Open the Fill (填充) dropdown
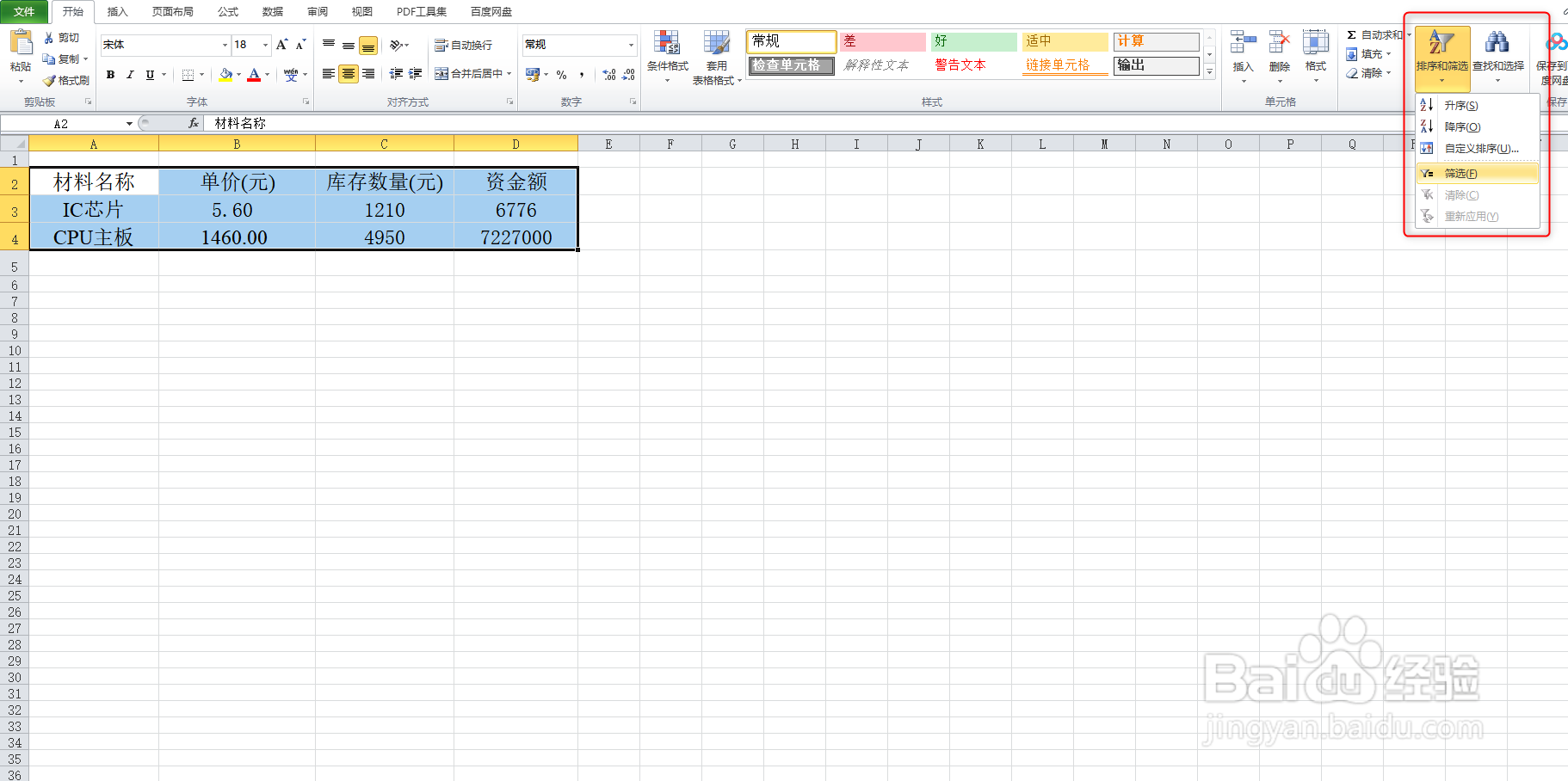The width and height of the screenshot is (1568, 781). 1369,54
